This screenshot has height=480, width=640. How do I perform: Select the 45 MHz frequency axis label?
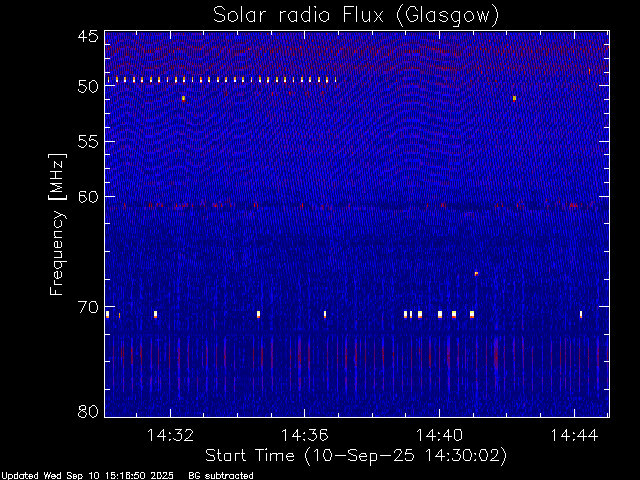click(88, 36)
